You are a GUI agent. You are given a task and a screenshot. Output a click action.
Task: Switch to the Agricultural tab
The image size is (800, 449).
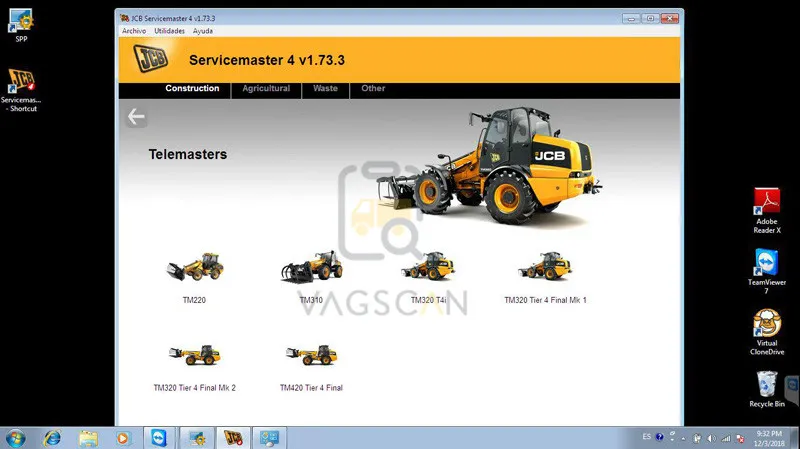266,88
